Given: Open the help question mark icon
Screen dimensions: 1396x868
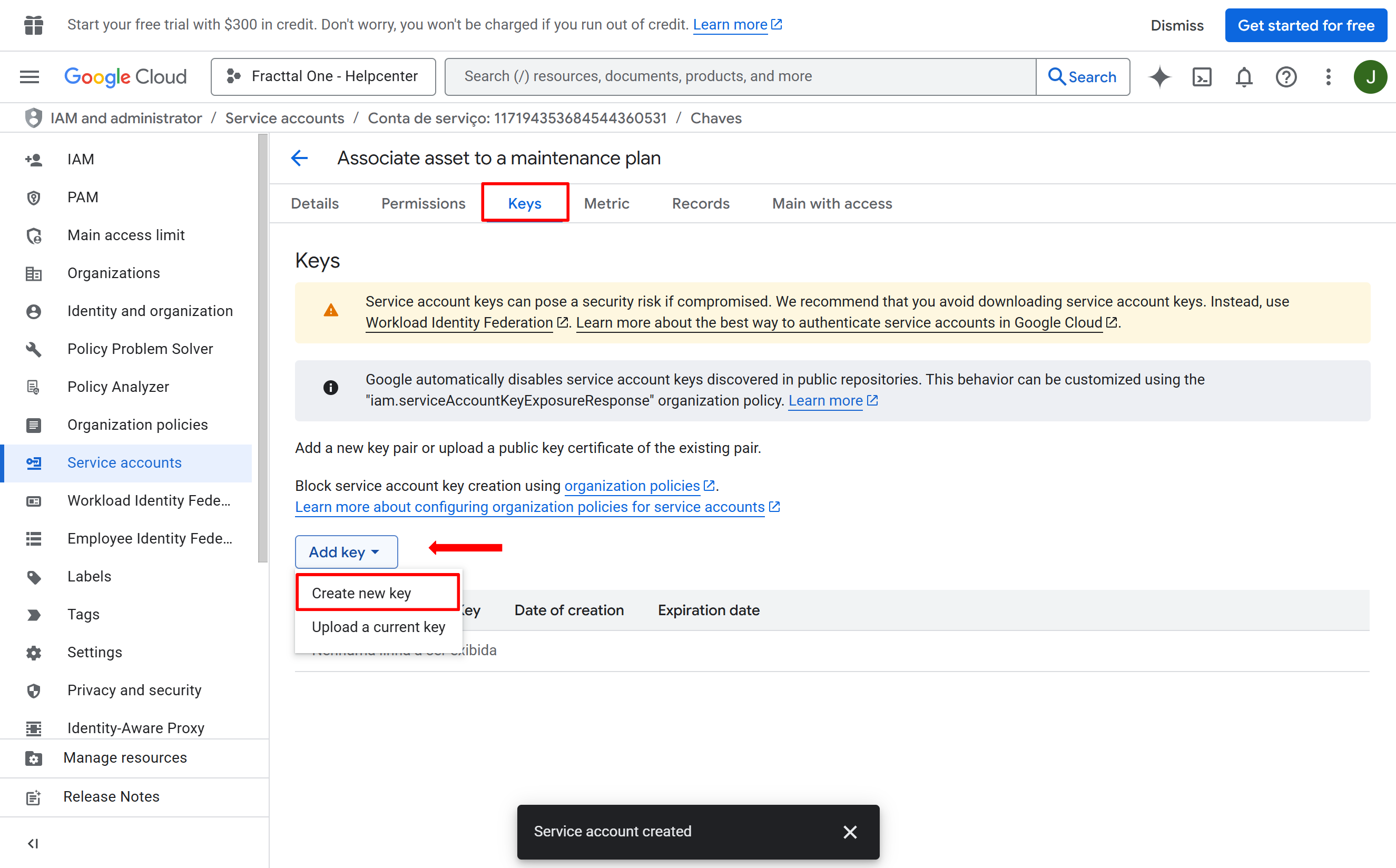Looking at the screenshot, I should pyautogui.click(x=1286, y=76).
